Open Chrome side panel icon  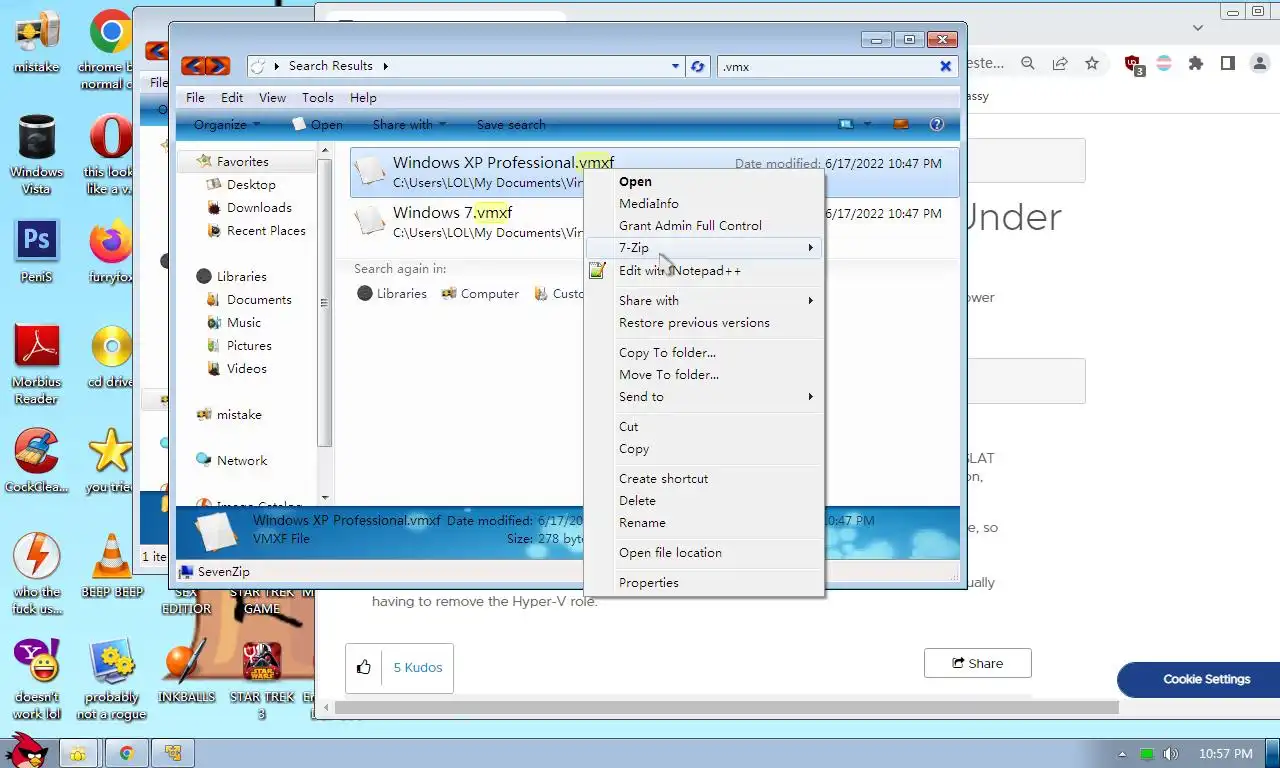tap(1228, 63)
